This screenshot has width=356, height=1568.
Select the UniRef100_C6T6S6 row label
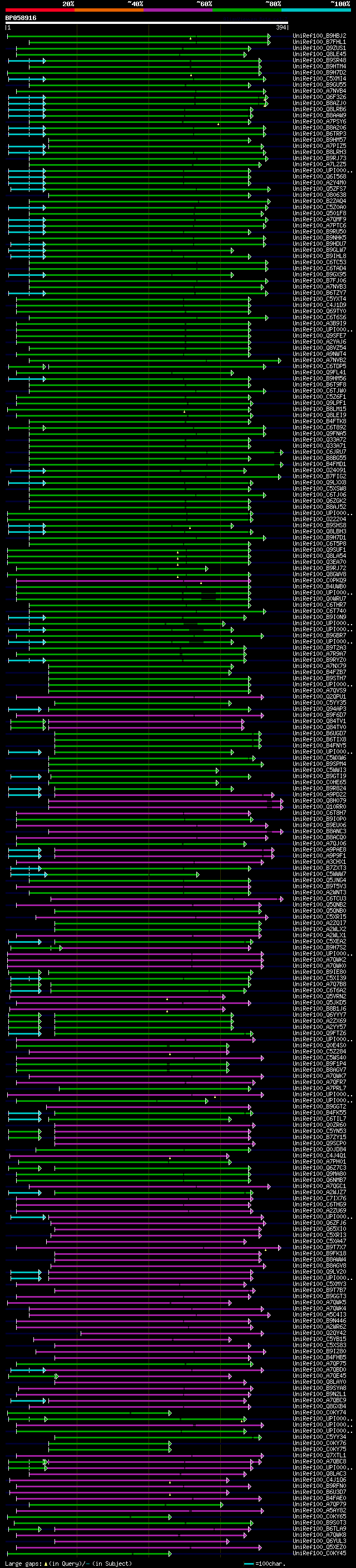click(x=319, y=318)
